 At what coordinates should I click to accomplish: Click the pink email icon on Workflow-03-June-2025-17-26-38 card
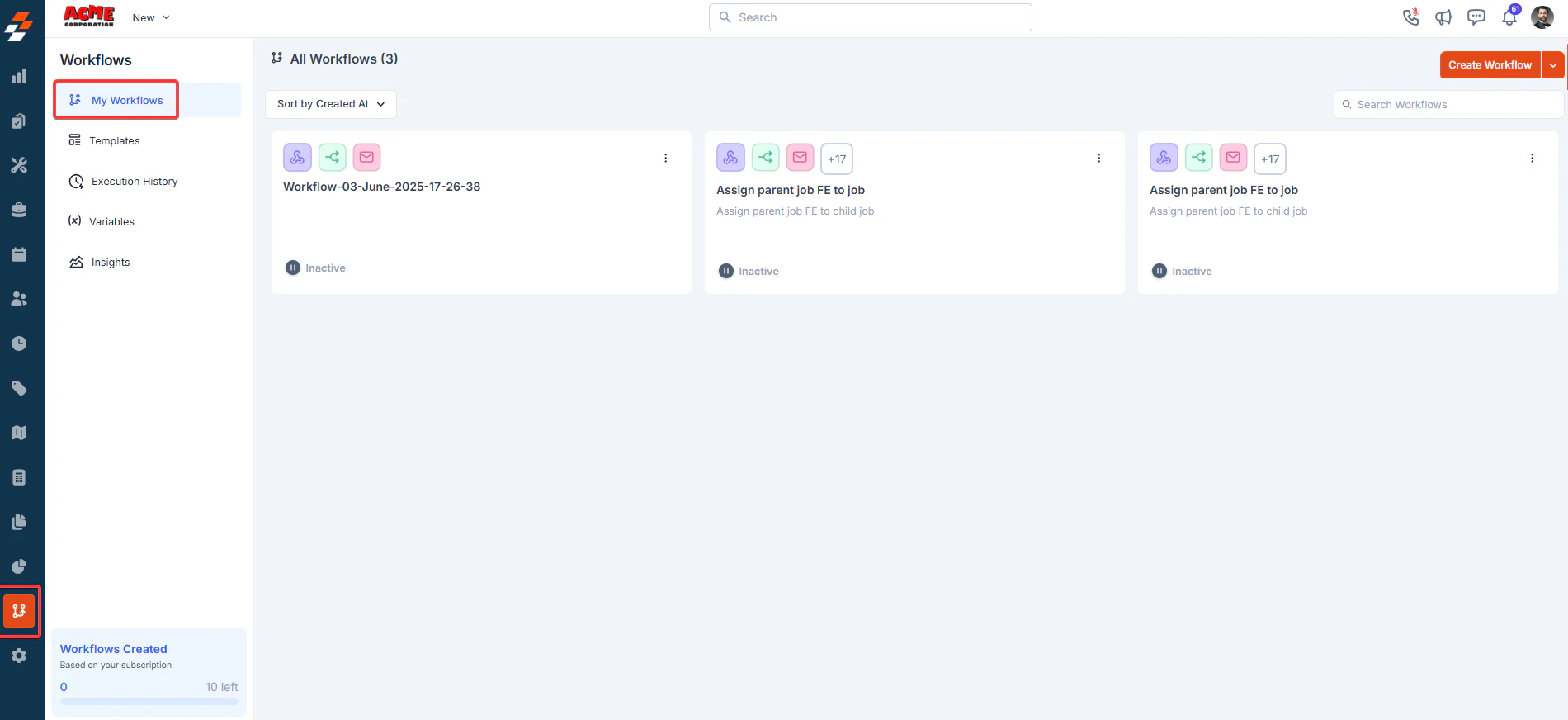point(367,157)
